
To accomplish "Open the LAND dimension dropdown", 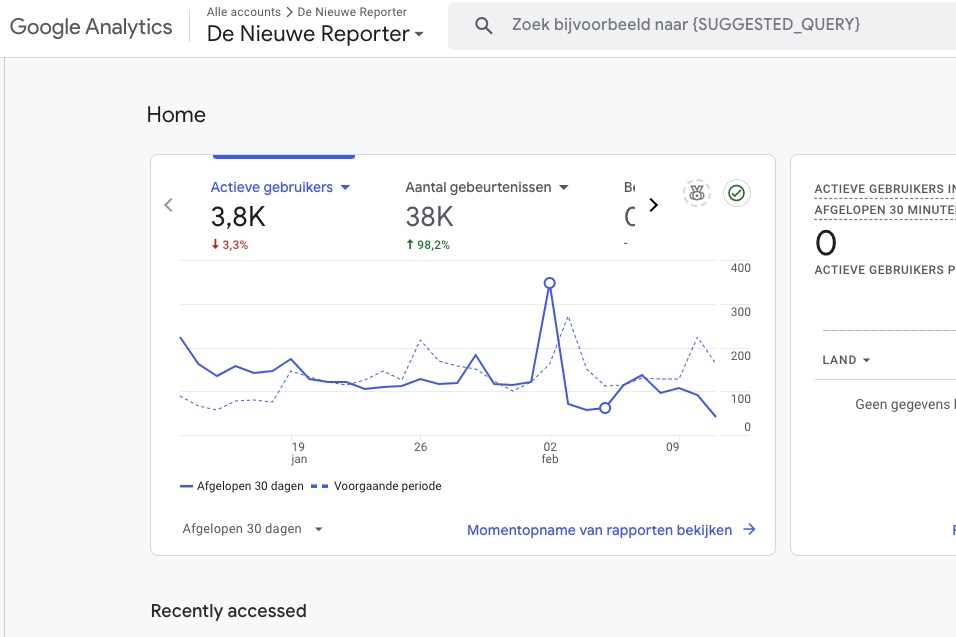I will (846, 360).
